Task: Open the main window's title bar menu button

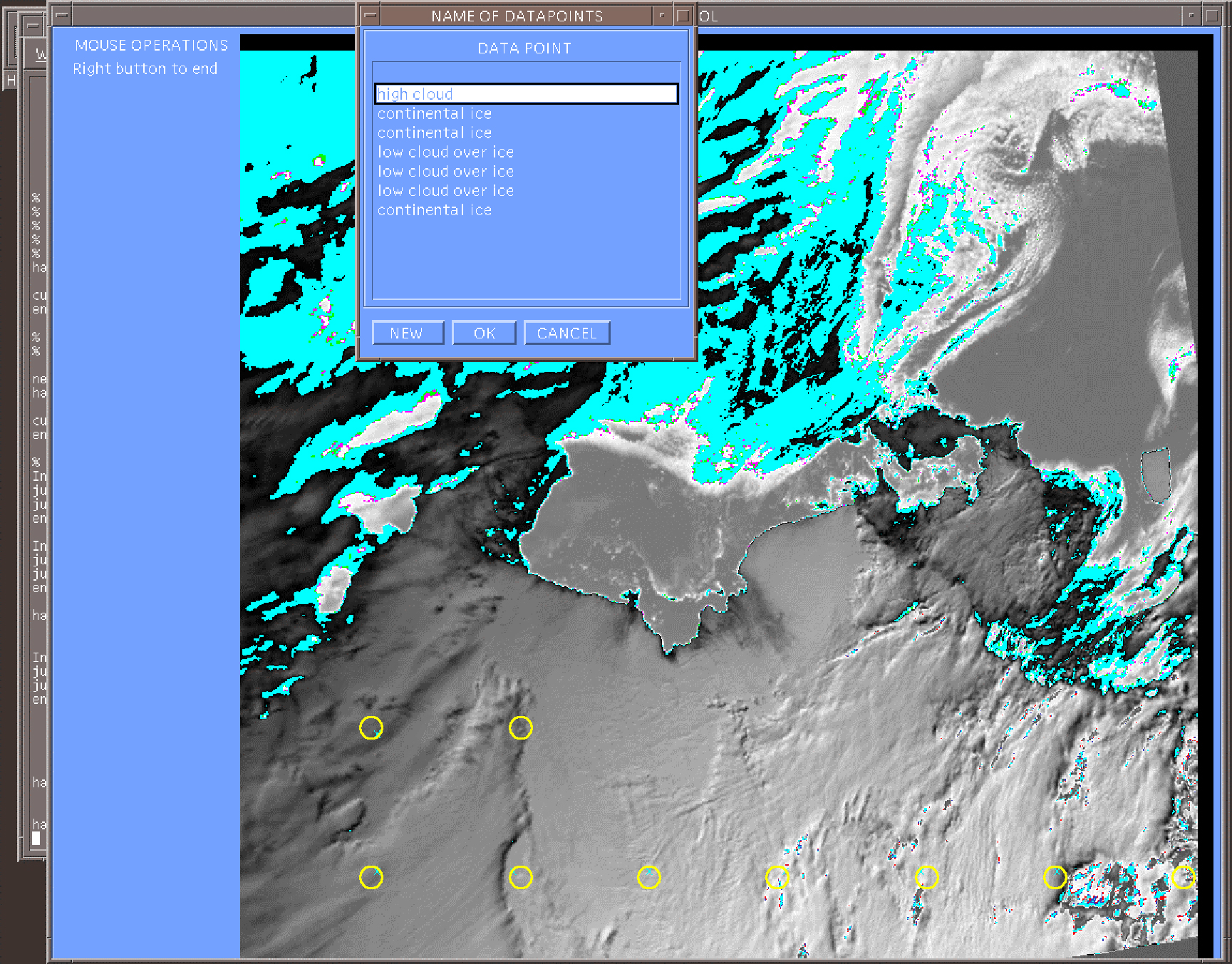Action: pos(62,15)
